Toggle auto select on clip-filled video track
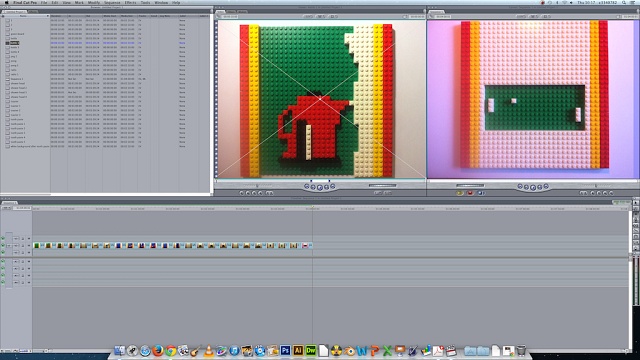Screen dimensions: 640x360 [29, 245]
